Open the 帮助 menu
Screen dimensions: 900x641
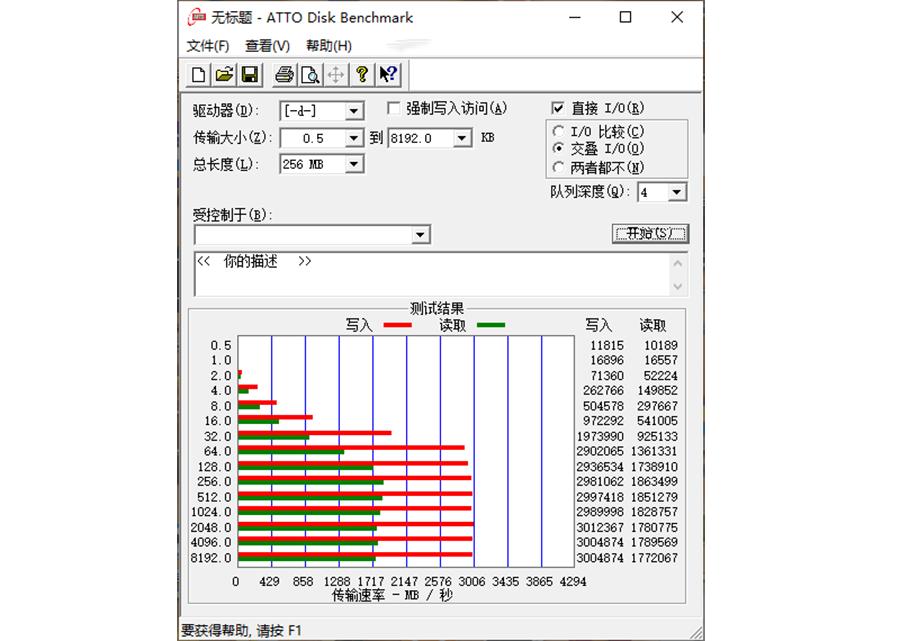pyautogui.click(x=330, y=45)
